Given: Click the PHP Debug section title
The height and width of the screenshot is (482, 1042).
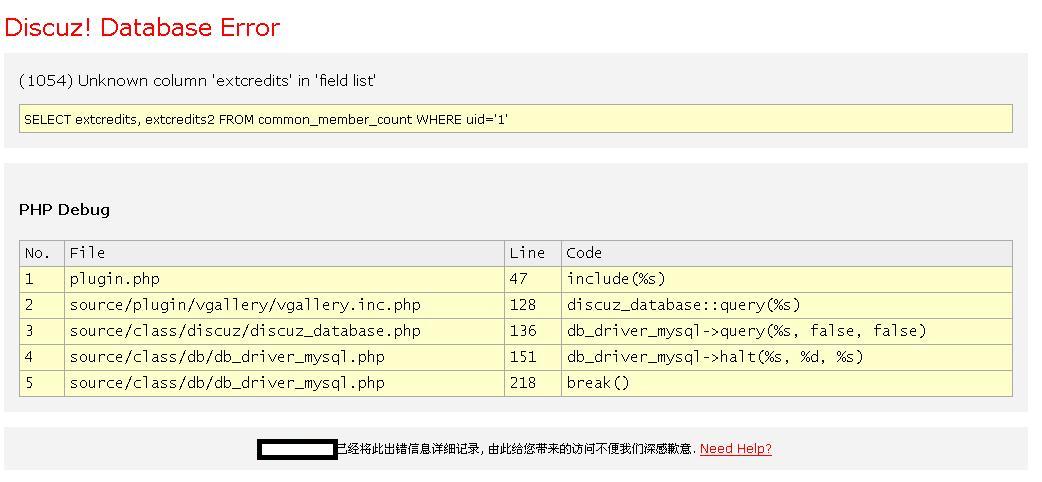Looking at the screenshot, I should 64,210.
